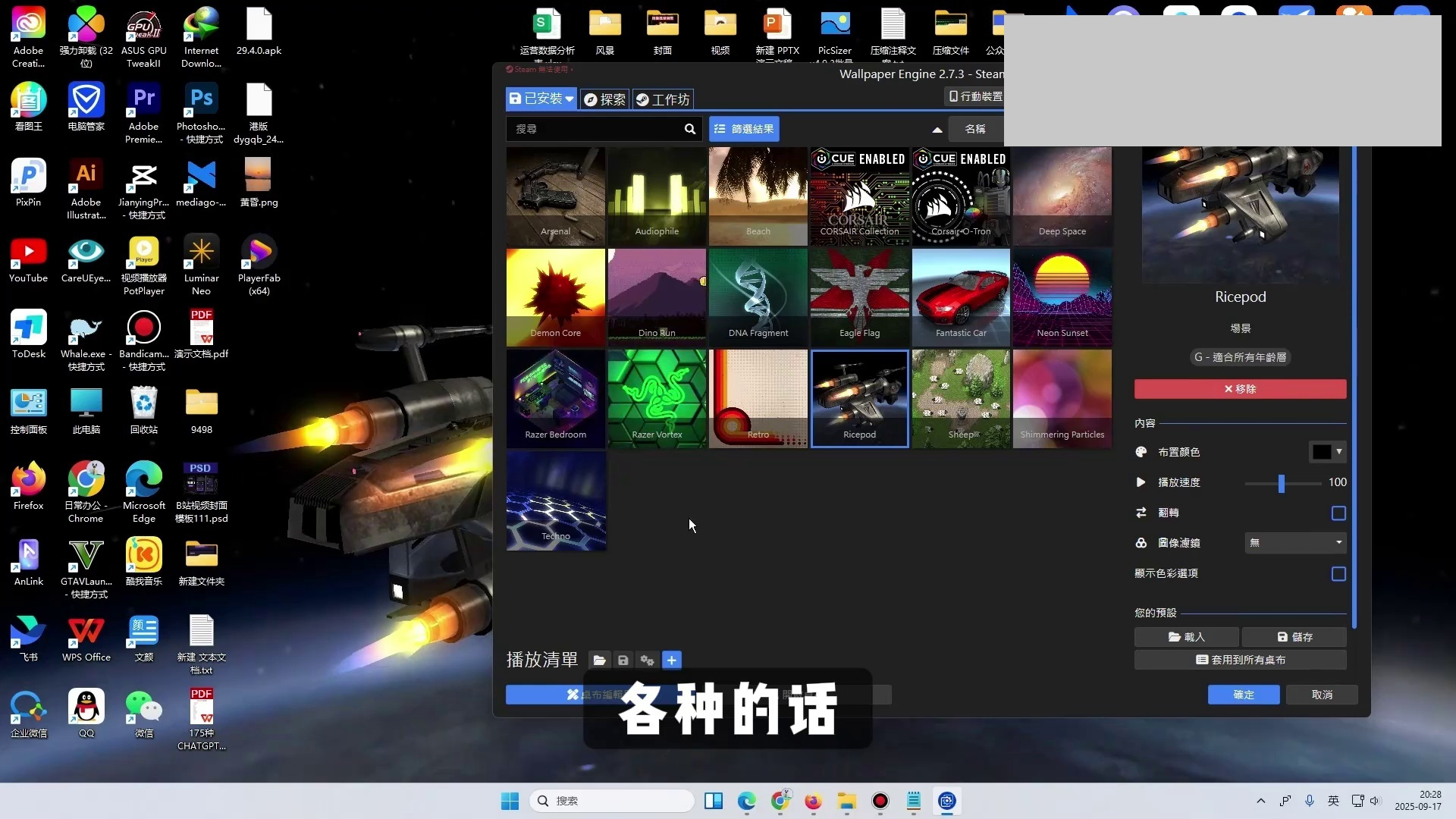Open the 布置顏色 color dropdown arrow

[1339, 452]
